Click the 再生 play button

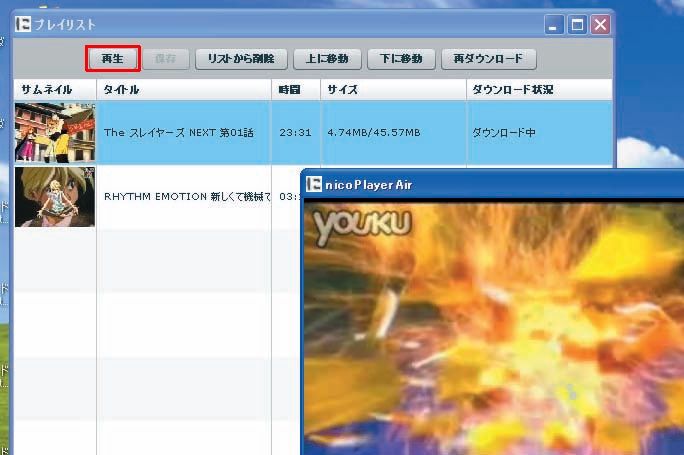[x=113, y=59]
